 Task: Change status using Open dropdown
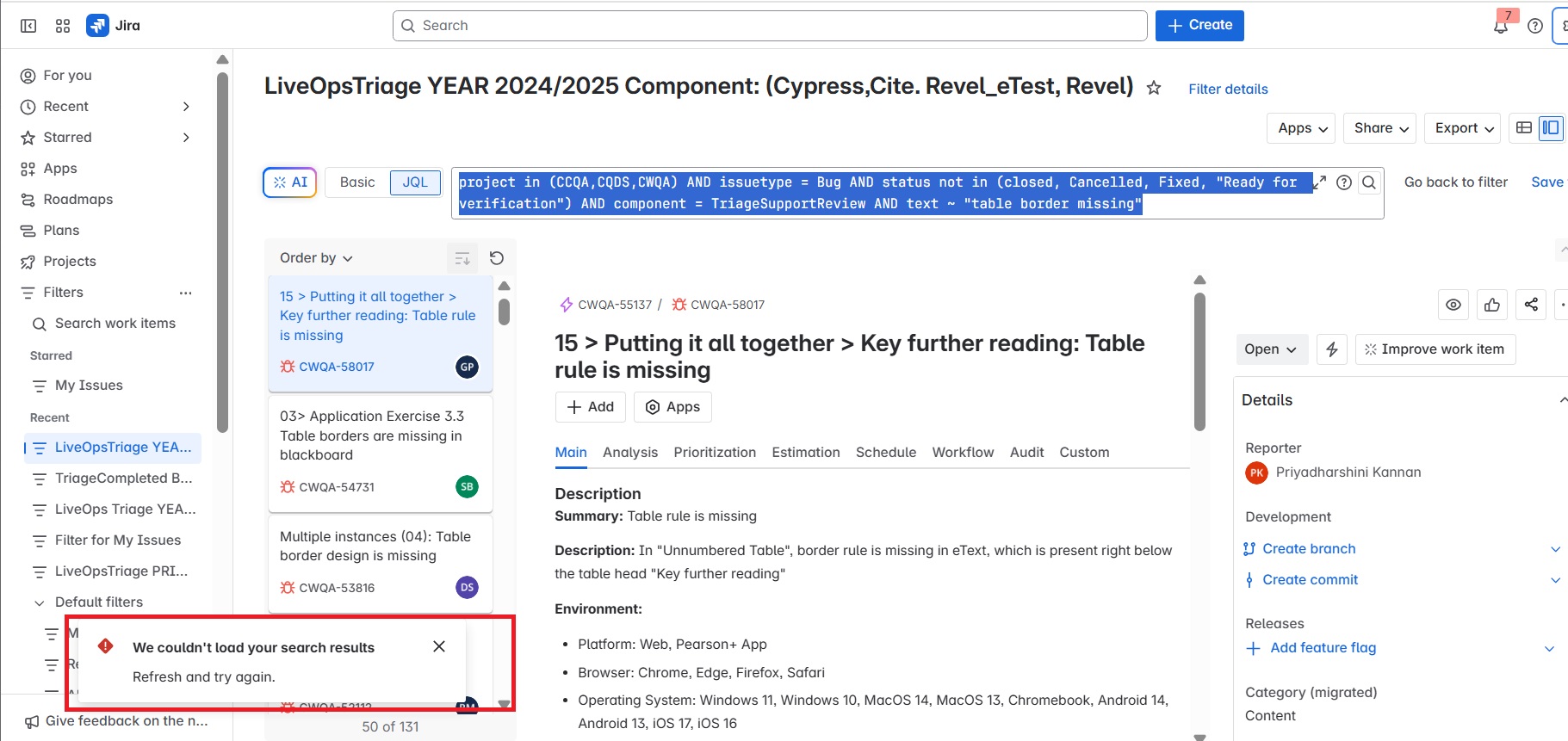(x=1270, y=349)
